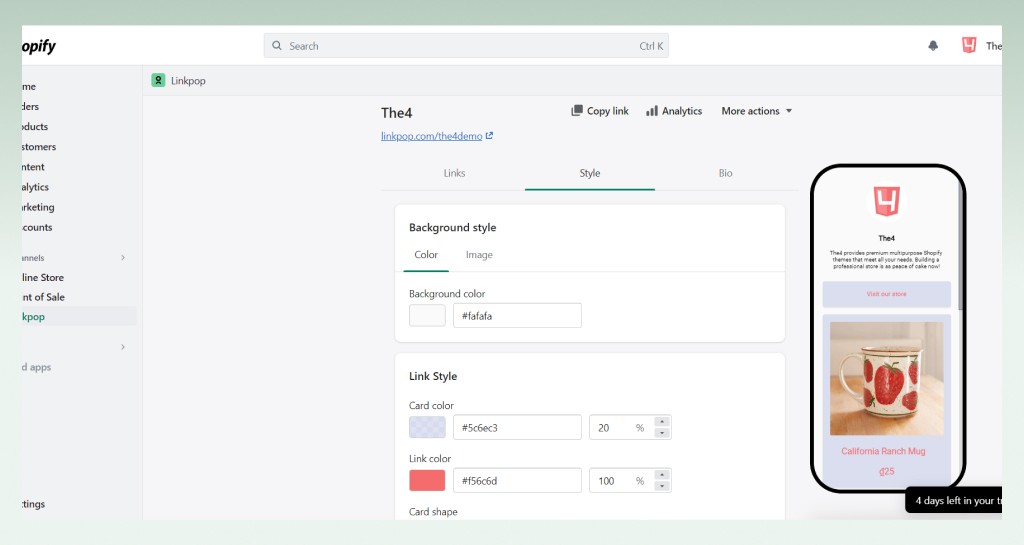This screenshot has height=545, width=1024.
Task: Click the Linkpop app icon in header
Action: (x=158, y=80)
